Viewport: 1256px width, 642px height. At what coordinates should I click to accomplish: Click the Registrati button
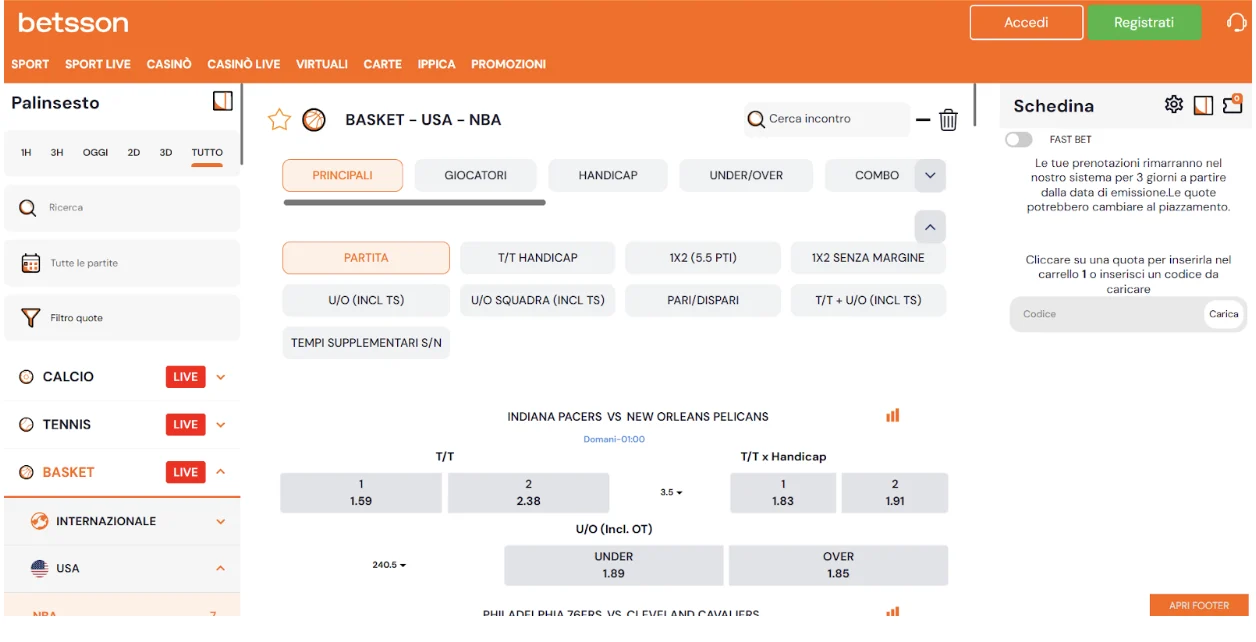coord(1144,21)
